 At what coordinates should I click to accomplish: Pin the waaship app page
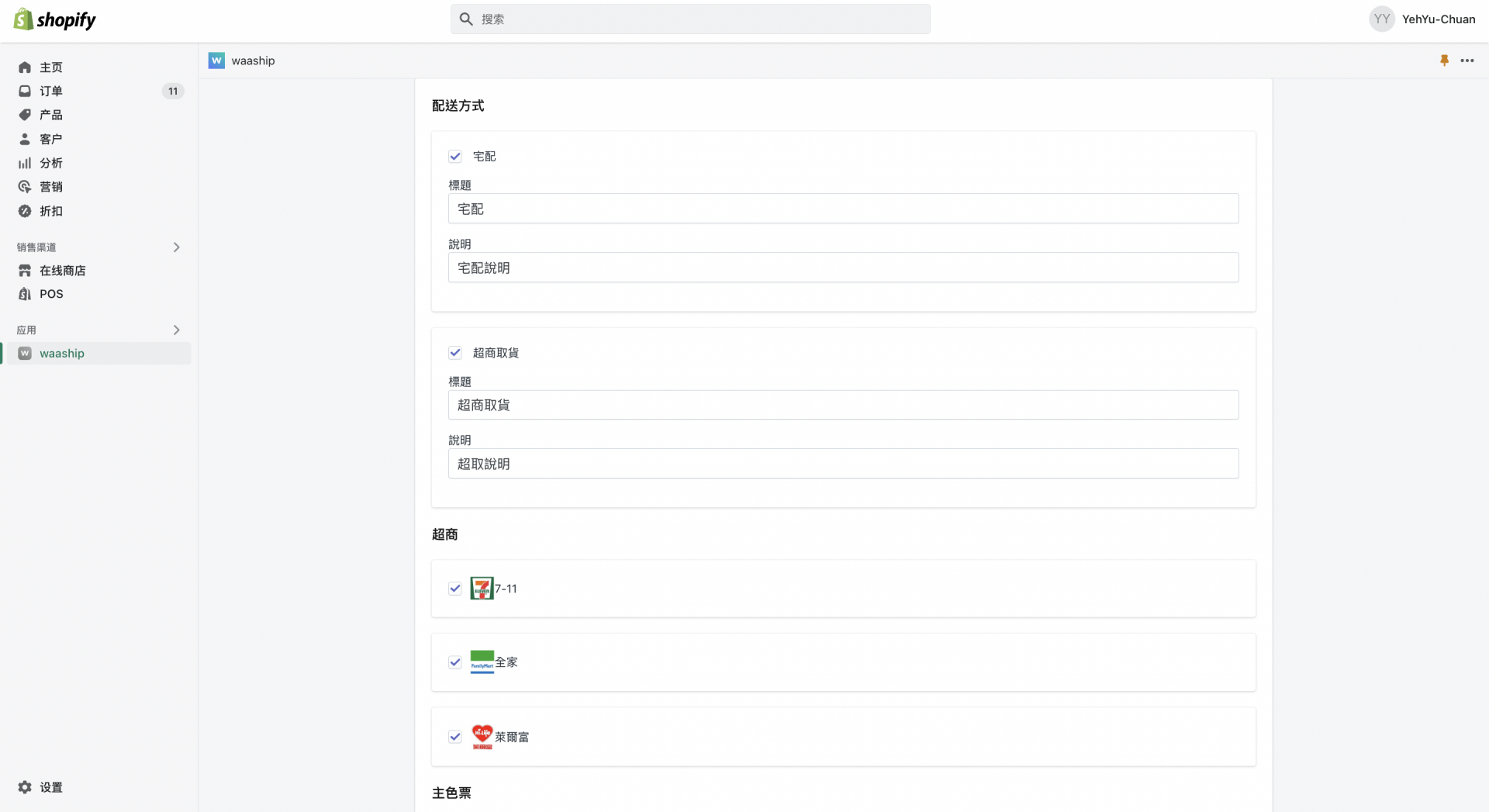[x=1444, y=60]
